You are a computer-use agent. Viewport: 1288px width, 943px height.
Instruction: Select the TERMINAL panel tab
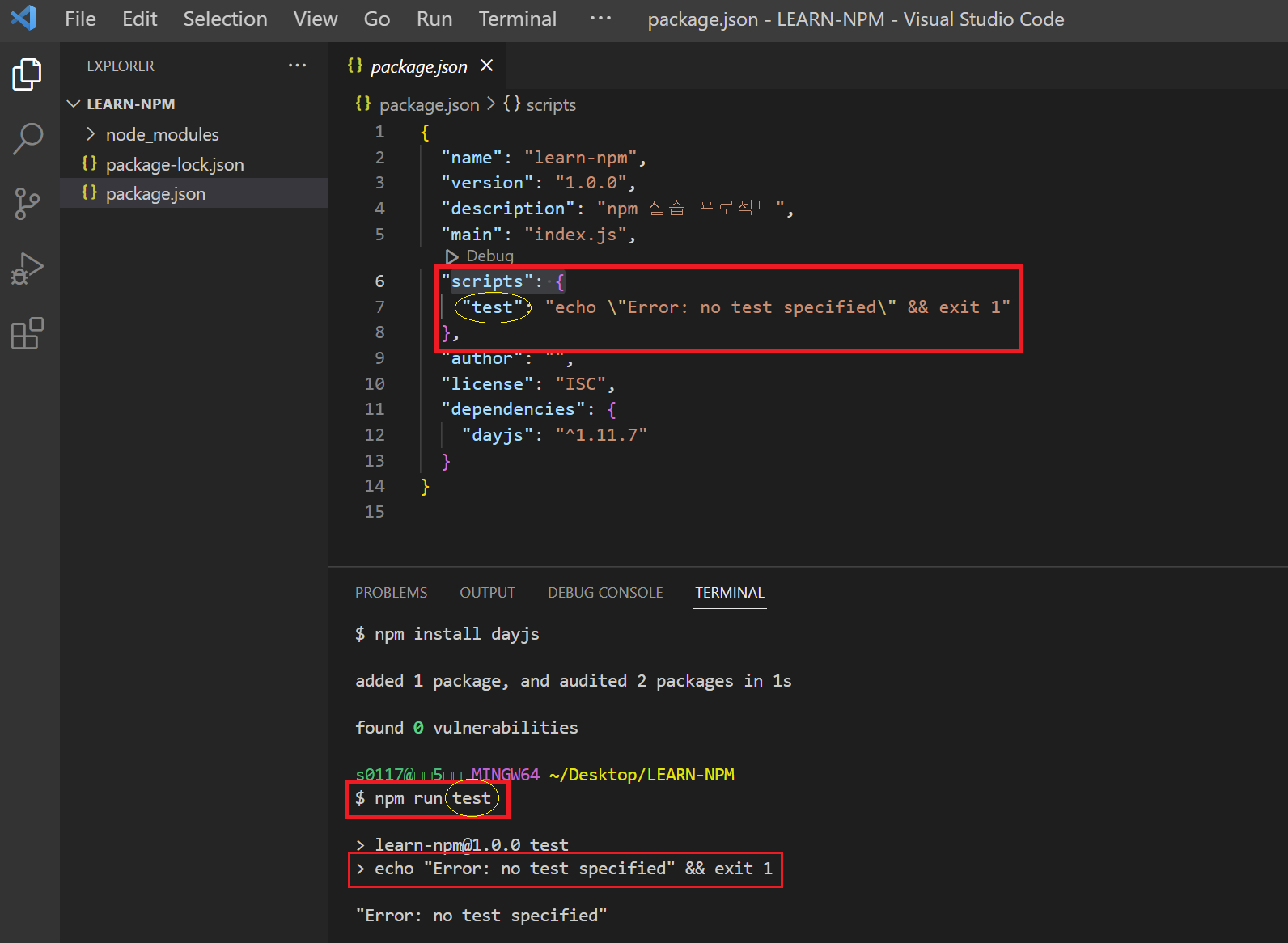pos(730,592)
